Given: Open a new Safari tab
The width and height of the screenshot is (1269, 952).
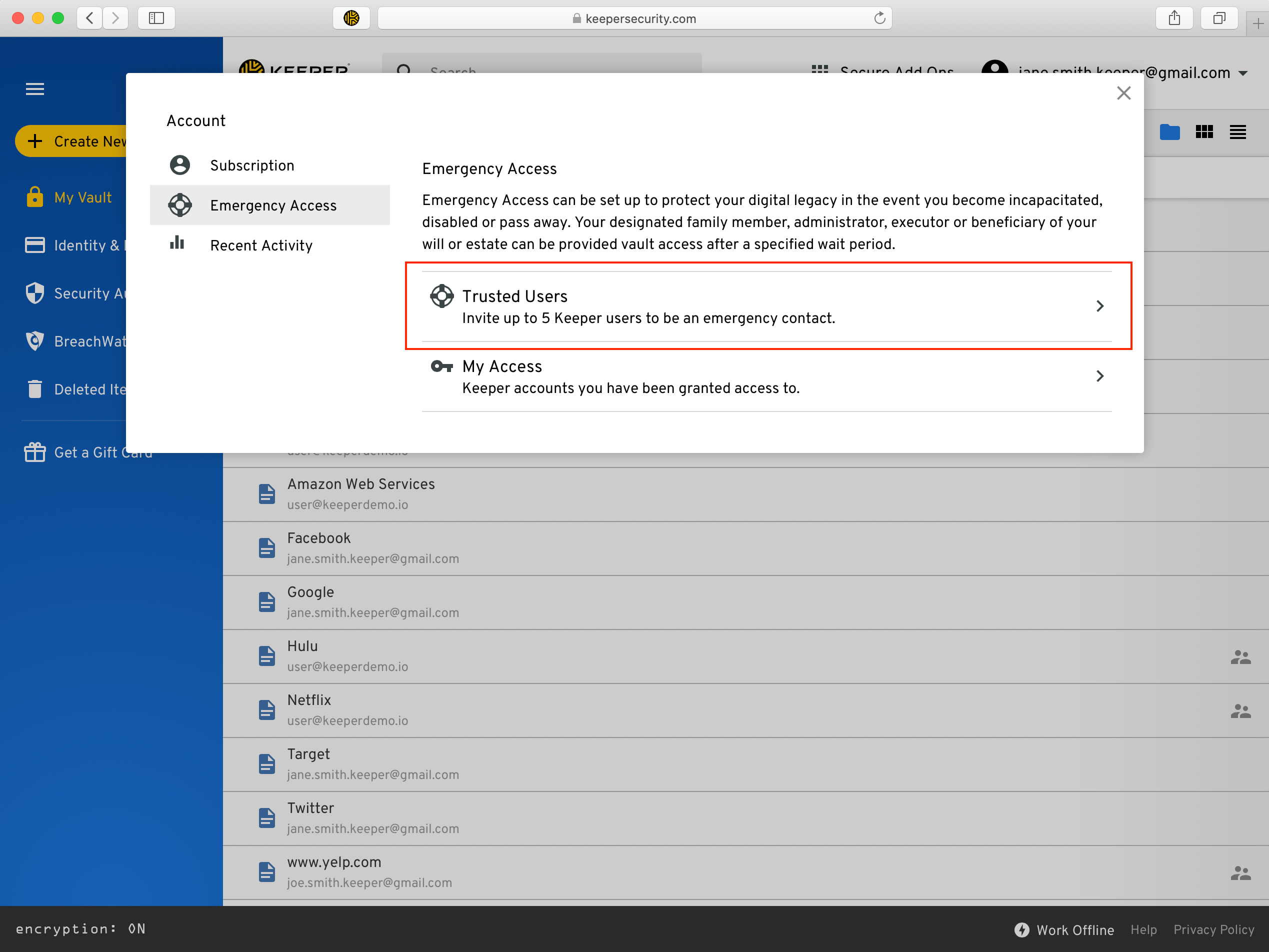Looking at the screenshot, I should (1257, 24).
